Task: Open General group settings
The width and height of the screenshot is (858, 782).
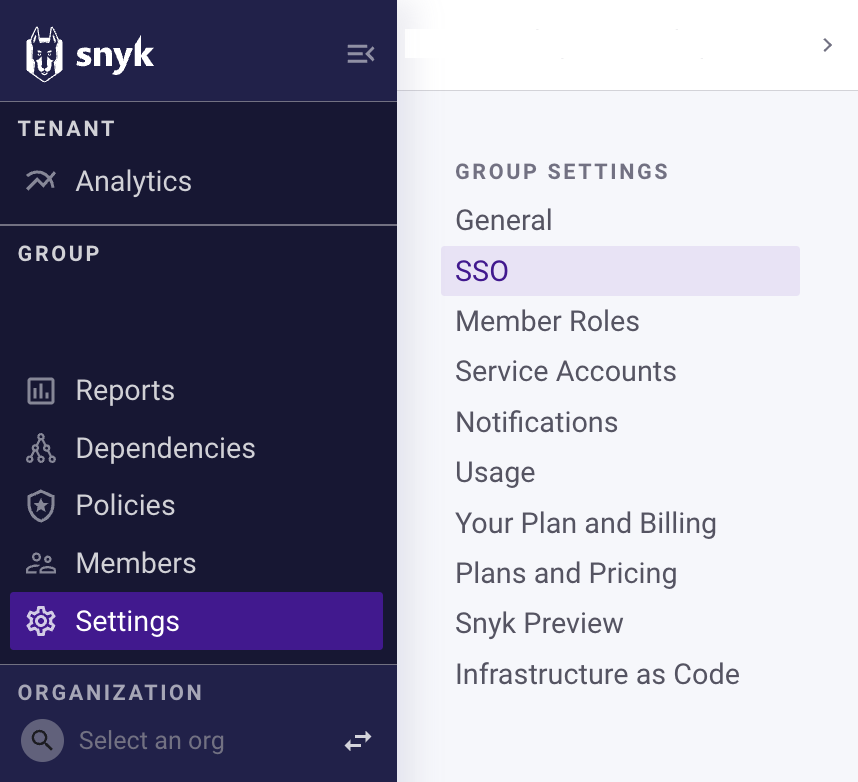Action: (x=504, y=220)
